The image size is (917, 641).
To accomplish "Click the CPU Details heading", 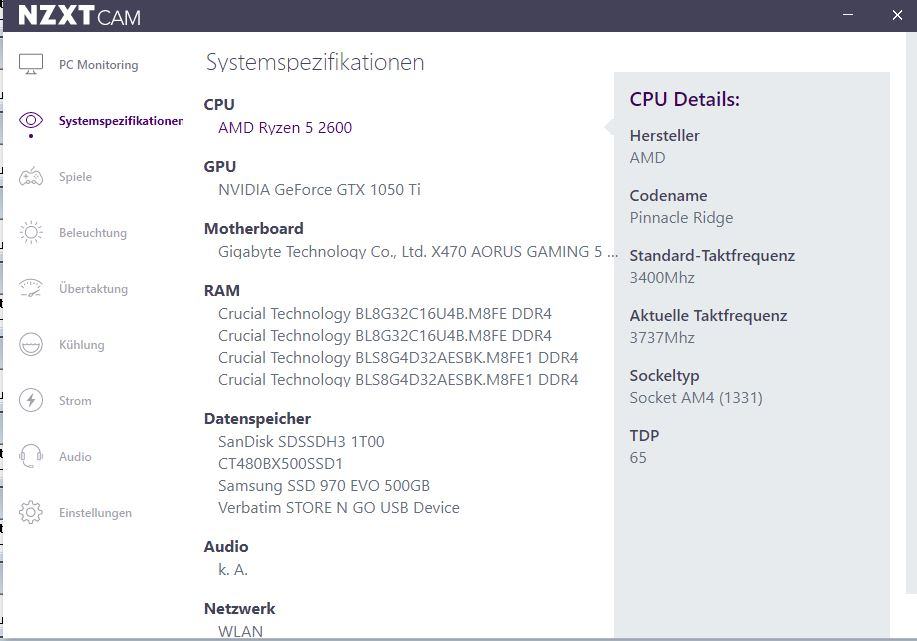I will pos(685,99).
